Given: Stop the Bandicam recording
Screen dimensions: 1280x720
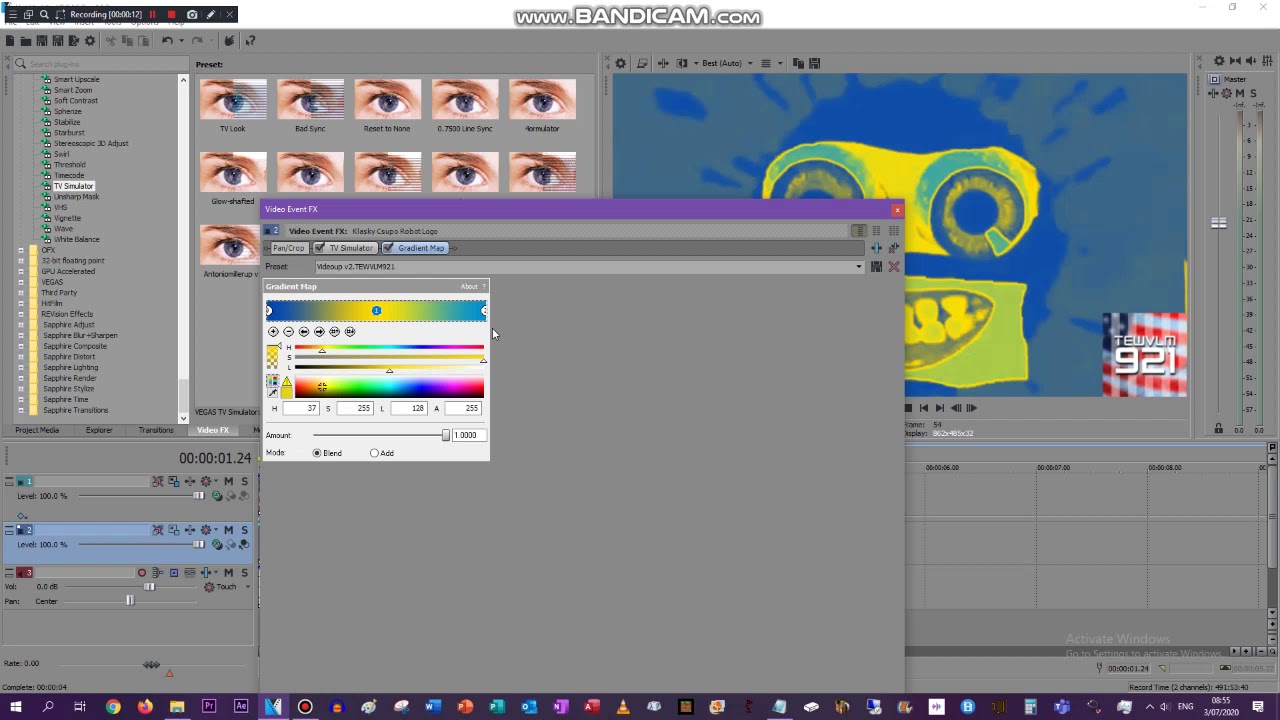Looking at the screenshot, I should click(x=171, y=15).
